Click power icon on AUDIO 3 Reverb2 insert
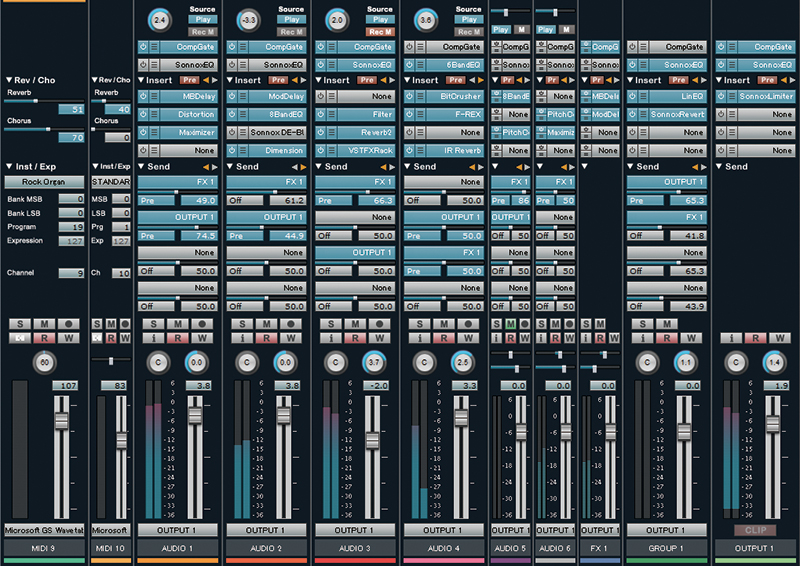The height and width of the screenshot is (566, 800). (321, 132)
